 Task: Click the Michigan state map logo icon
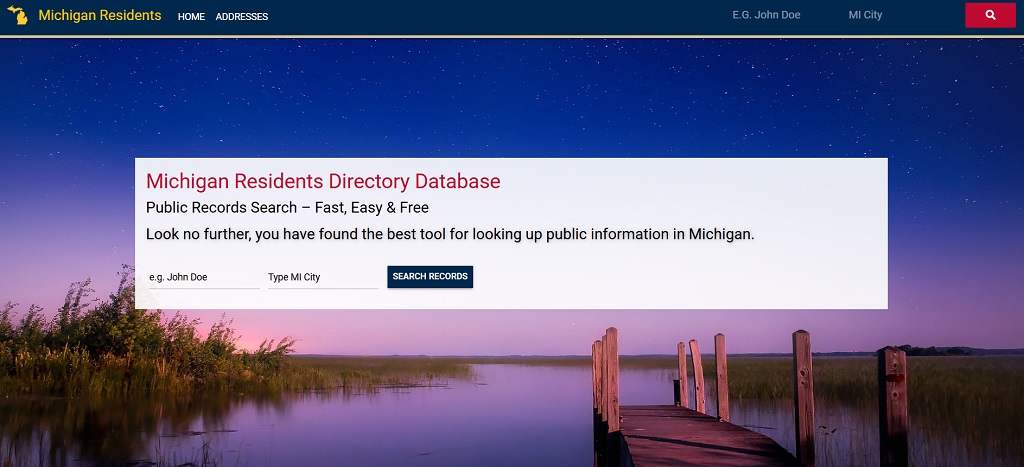click(x=17, y=16)
